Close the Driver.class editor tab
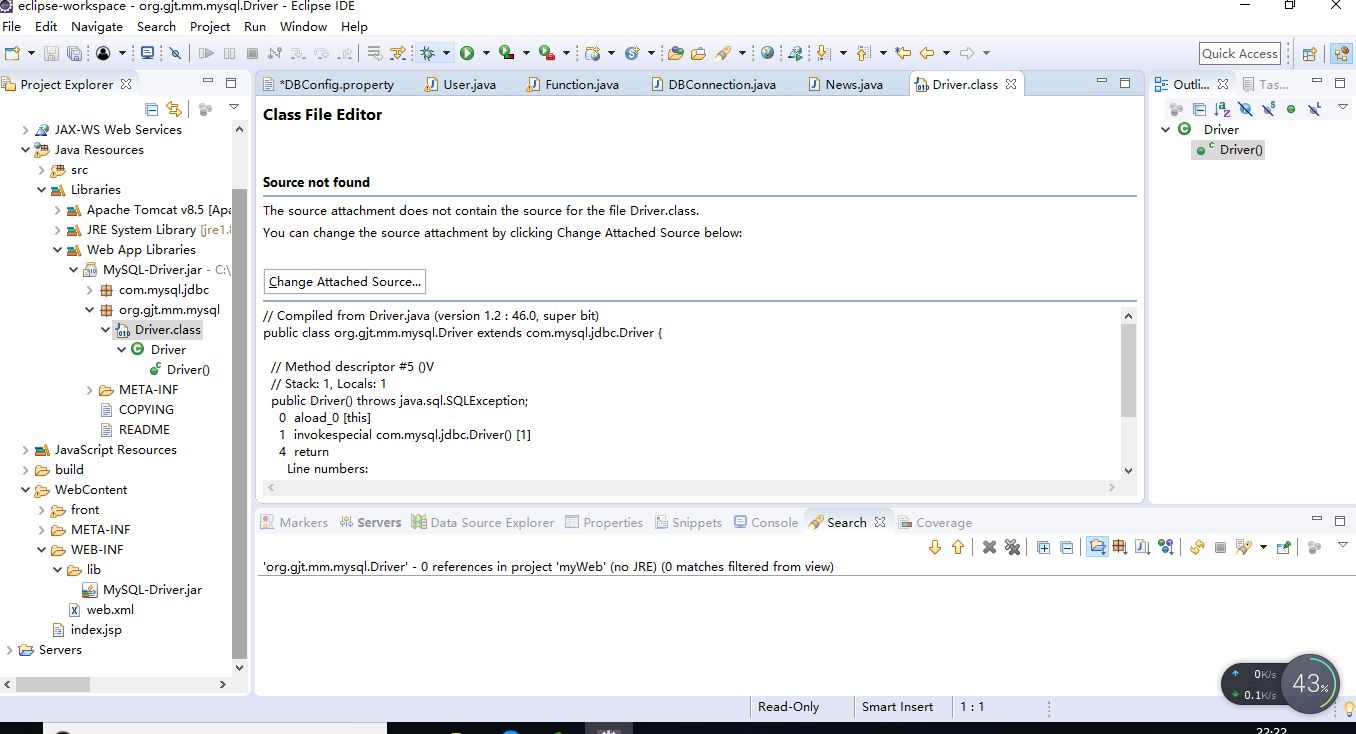1356x734 pixels. pyautogui.click(x=1011, y=85)
